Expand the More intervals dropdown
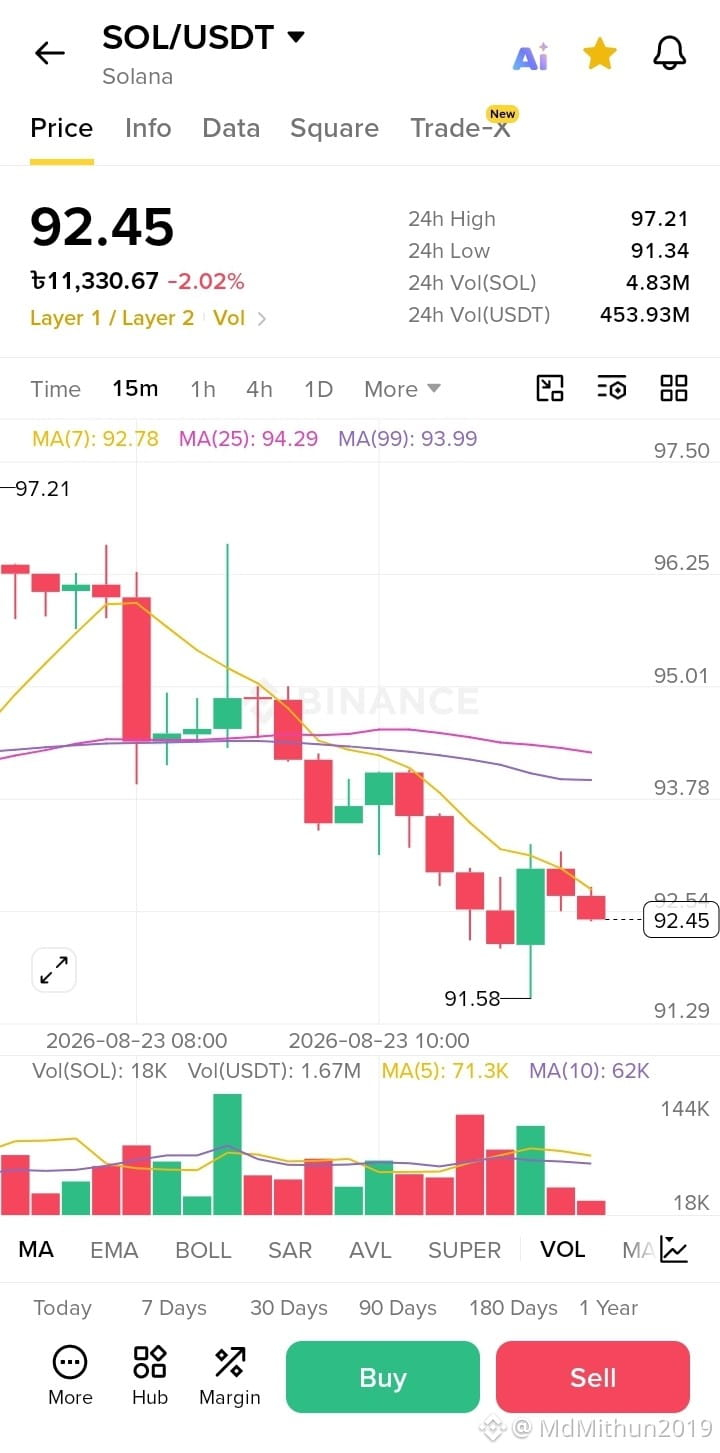Image resolution: width=720 pixels, height=1453 pixels. [x=403, y=389]
